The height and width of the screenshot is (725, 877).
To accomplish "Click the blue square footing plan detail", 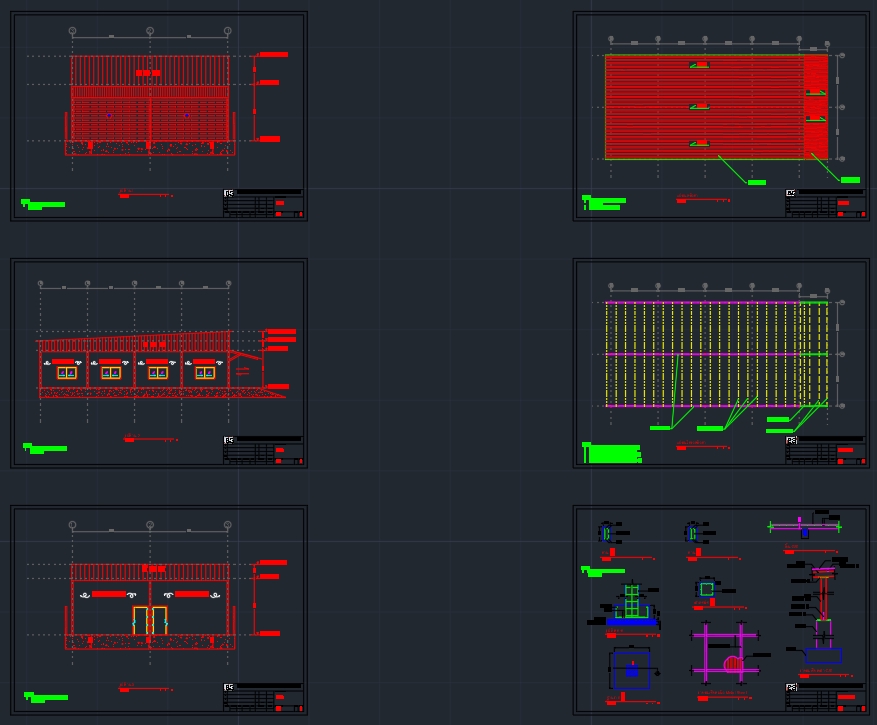I will 631,670.
